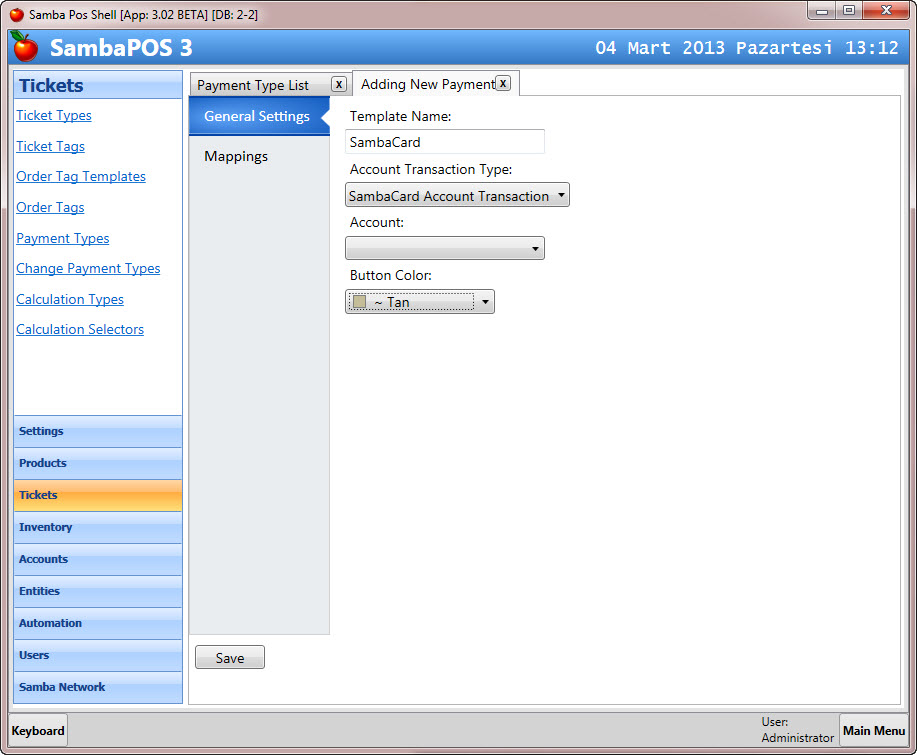Click into the Template Name field
Viewport: 917px width, 755px height.
(x=445, y=142)
